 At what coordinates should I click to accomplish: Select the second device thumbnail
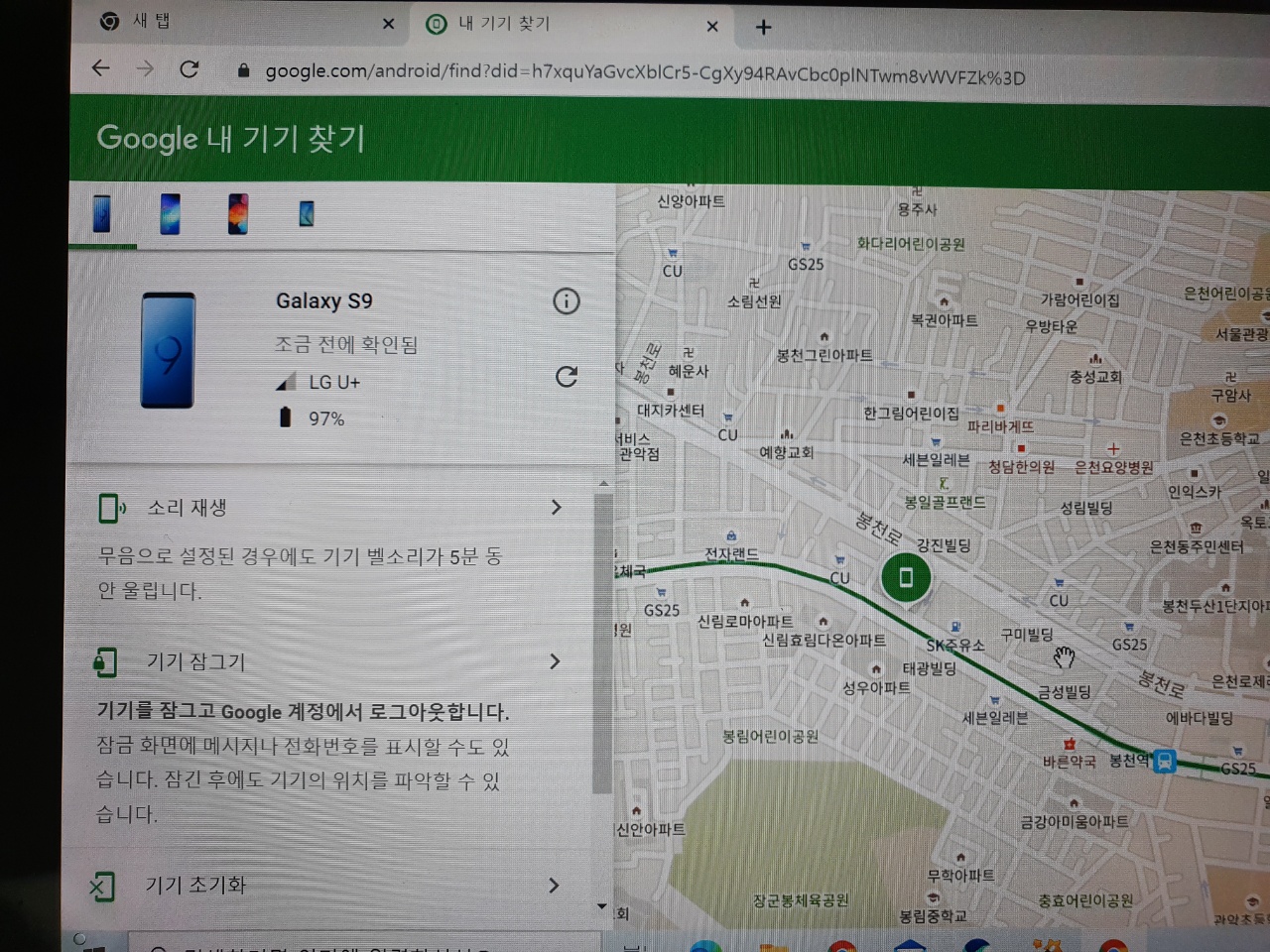click(170, 213)
